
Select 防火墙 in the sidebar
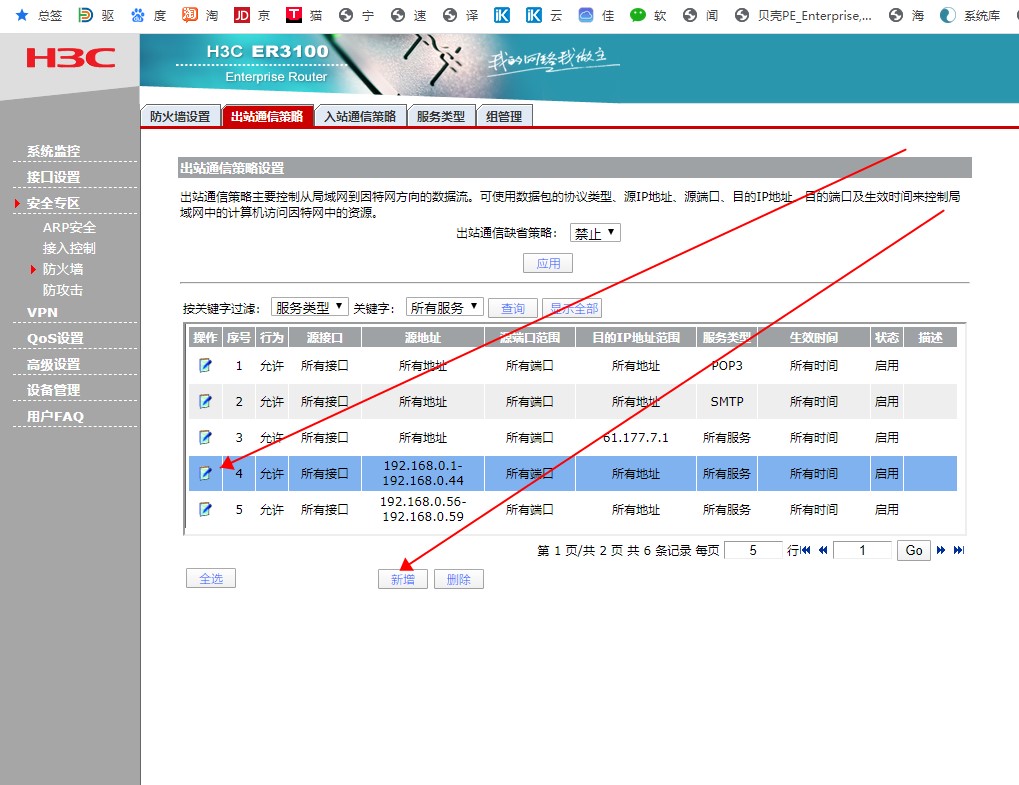[x=62, y=268]
